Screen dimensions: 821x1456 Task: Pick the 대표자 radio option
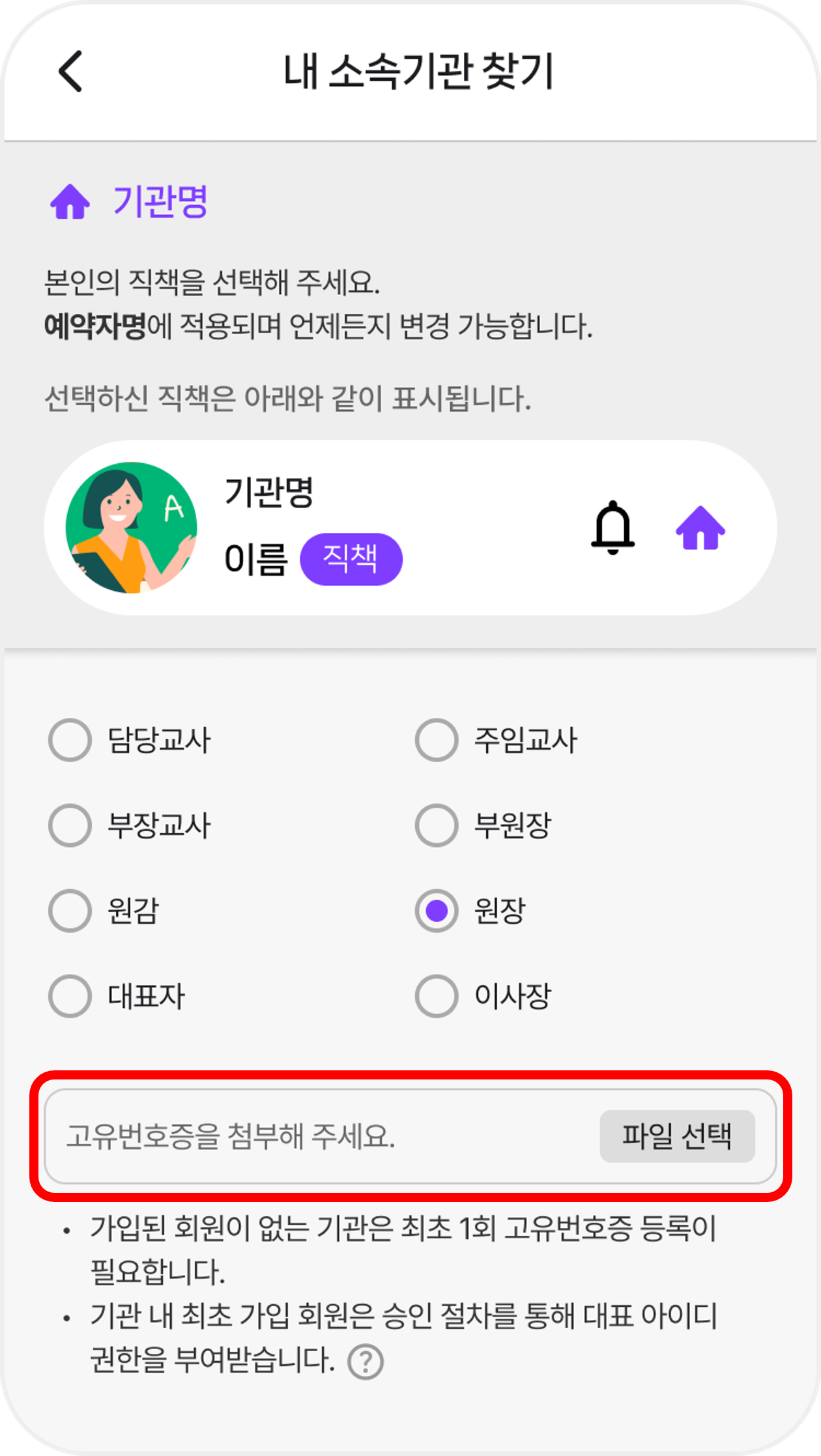coord(70,996)
